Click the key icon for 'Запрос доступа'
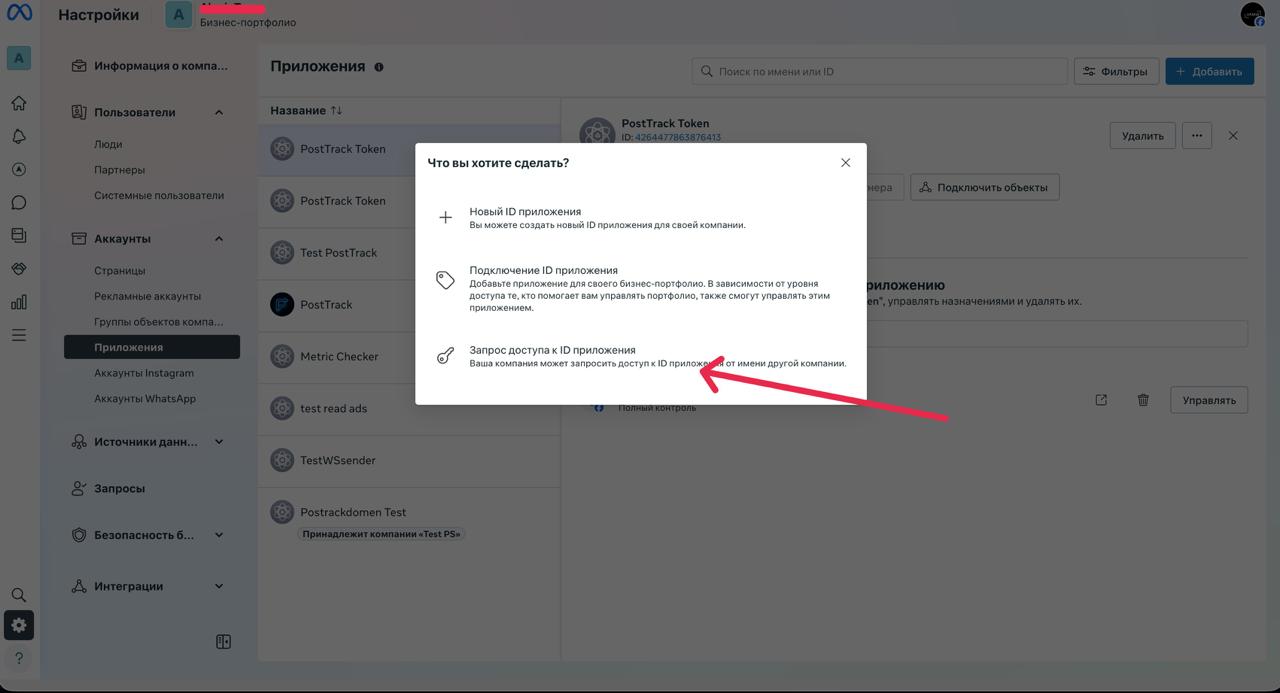The width and height of the screenshot is (1280, 693). click(446, 357)
